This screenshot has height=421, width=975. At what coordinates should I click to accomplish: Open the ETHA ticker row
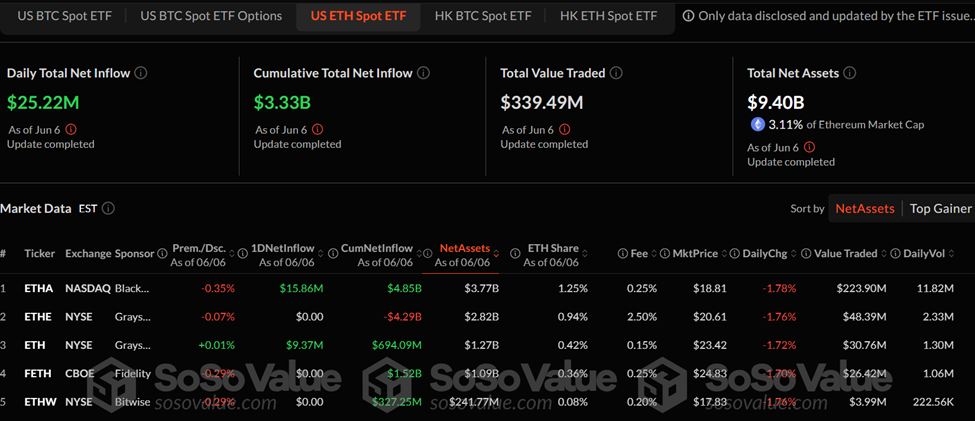tap(39, 289)
